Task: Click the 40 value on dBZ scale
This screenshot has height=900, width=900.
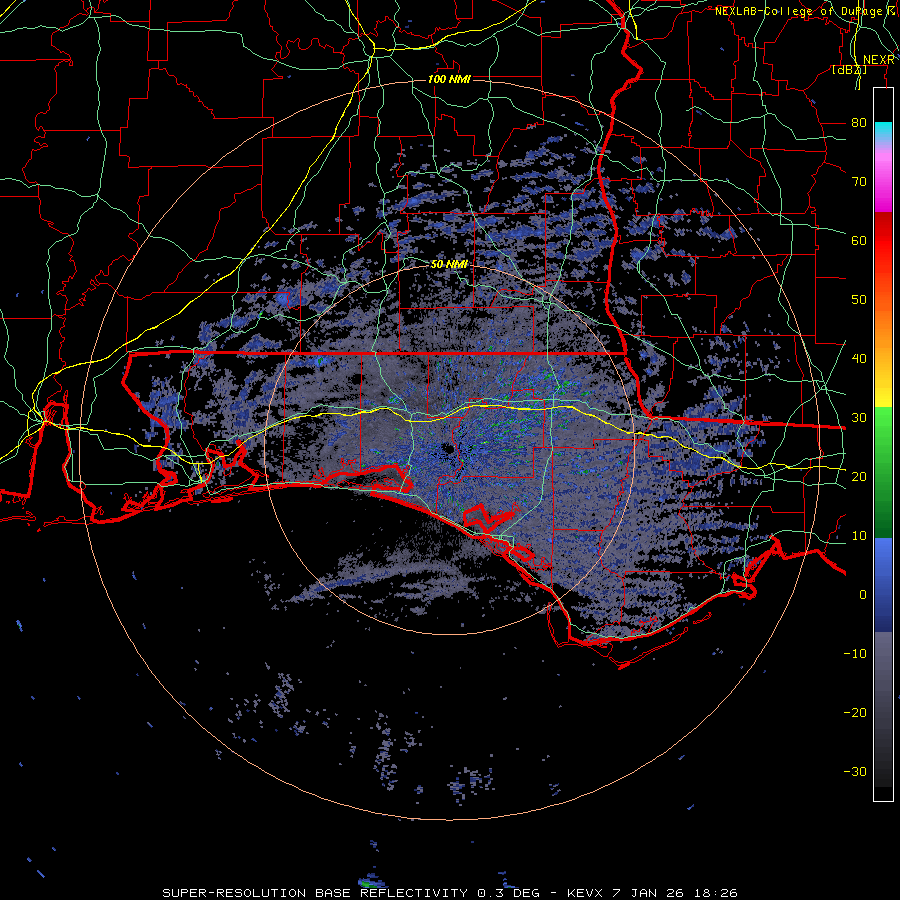Action: click(859, 359)
